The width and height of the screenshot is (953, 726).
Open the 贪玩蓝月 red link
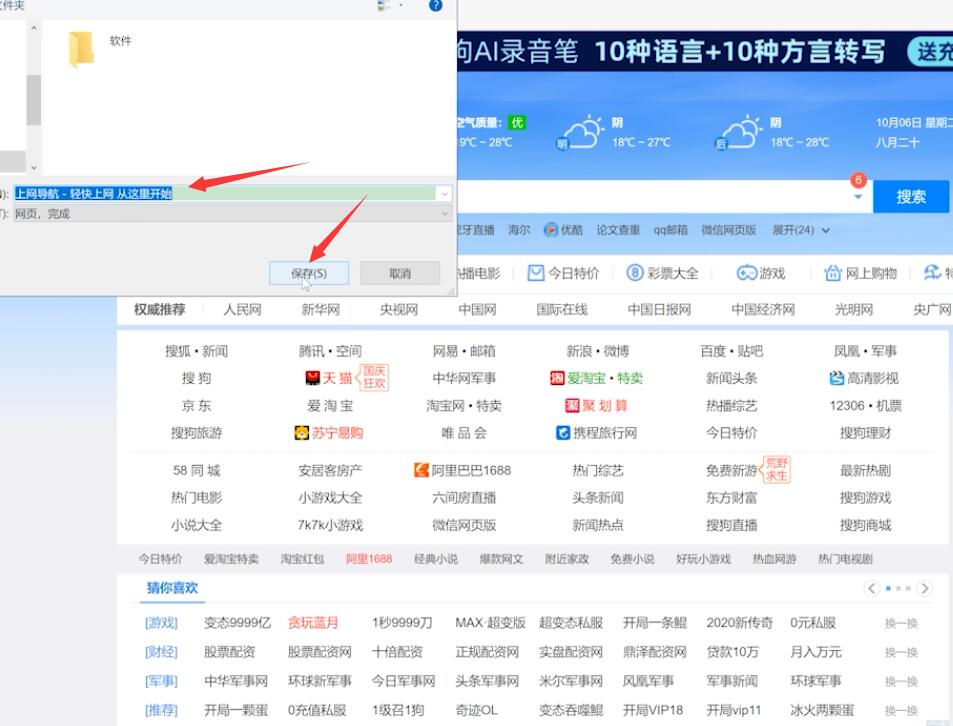(313, 623)
